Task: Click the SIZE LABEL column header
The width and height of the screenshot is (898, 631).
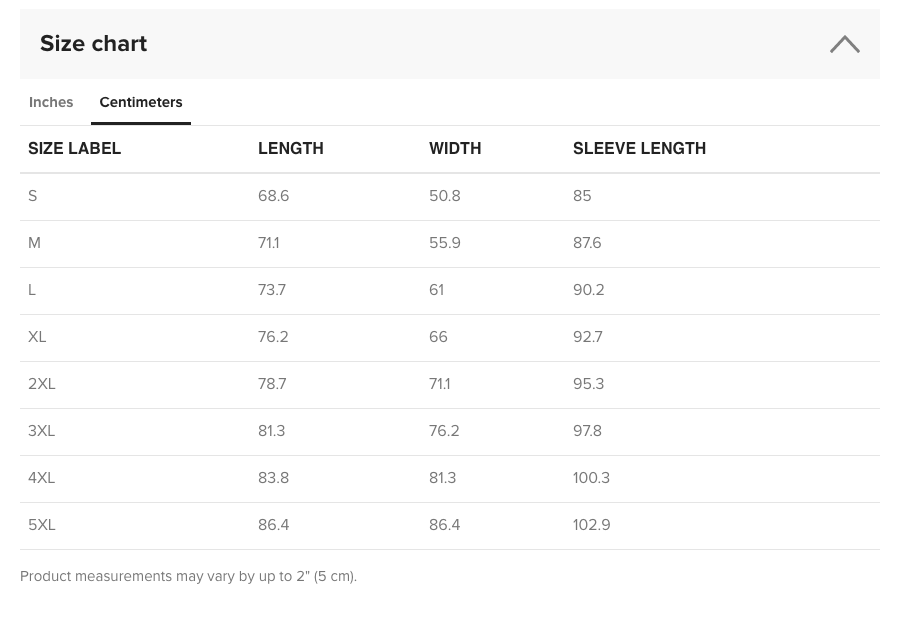Action: click(x=74, y=149)
